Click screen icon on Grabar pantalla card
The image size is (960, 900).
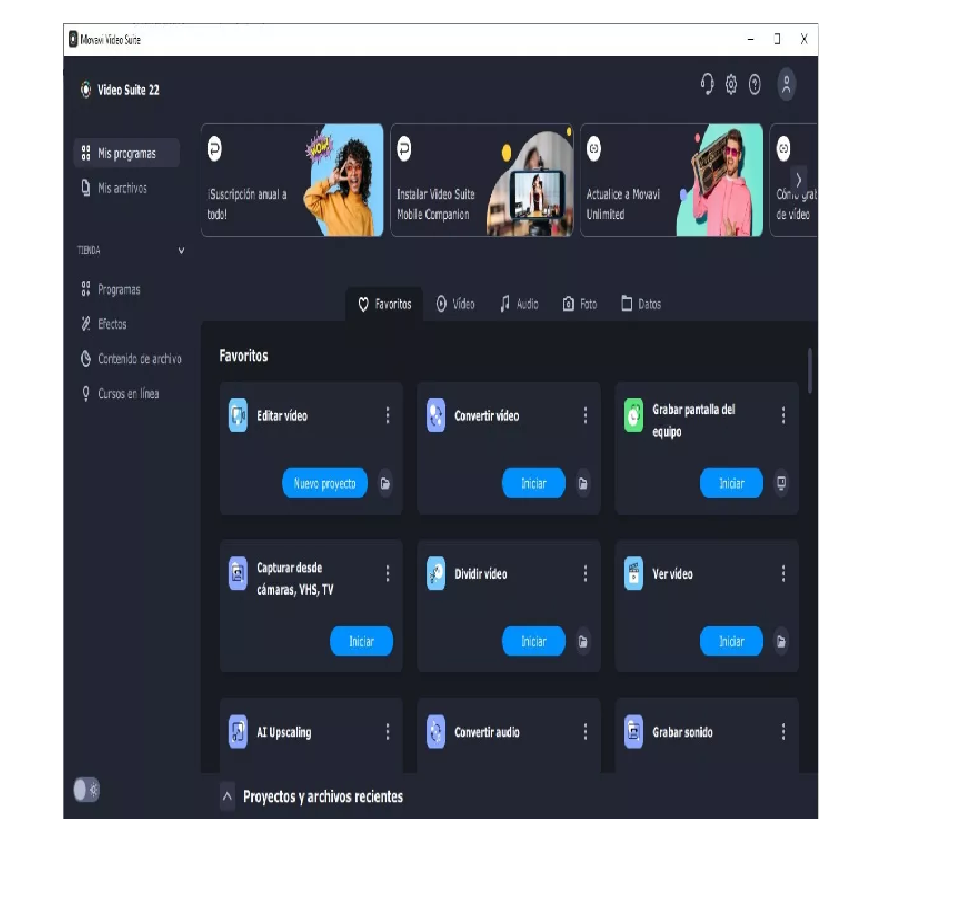tap(781, 483)
